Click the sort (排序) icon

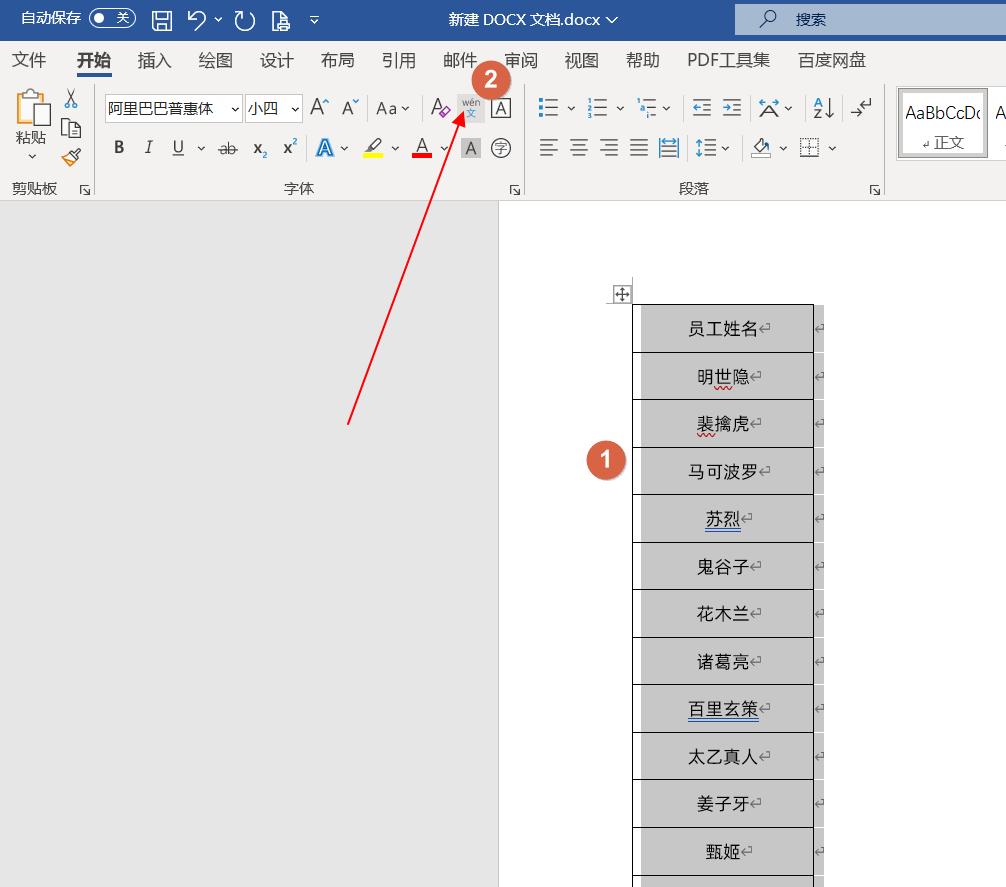click(821, 108)
